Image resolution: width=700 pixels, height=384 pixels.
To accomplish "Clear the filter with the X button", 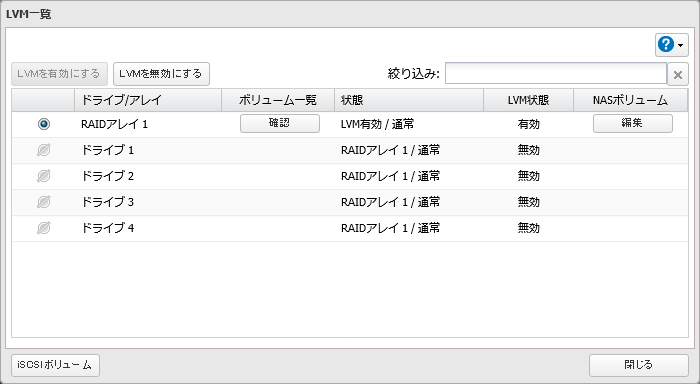I will (x=678, y=75).
